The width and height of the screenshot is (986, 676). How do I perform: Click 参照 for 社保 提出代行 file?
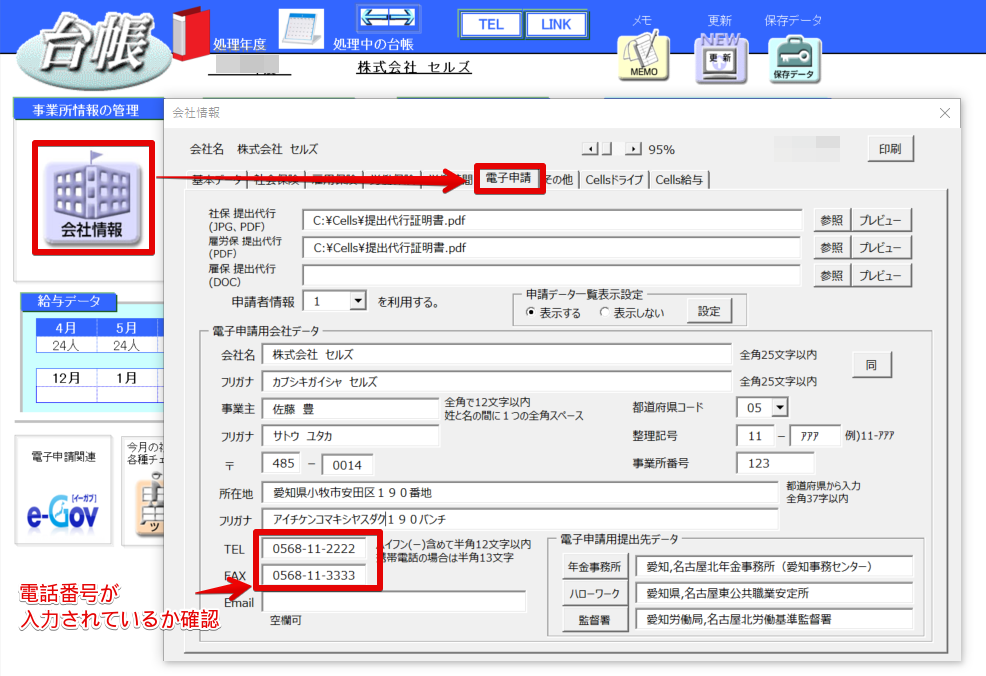pyautogui.click(x=831, y=220)
